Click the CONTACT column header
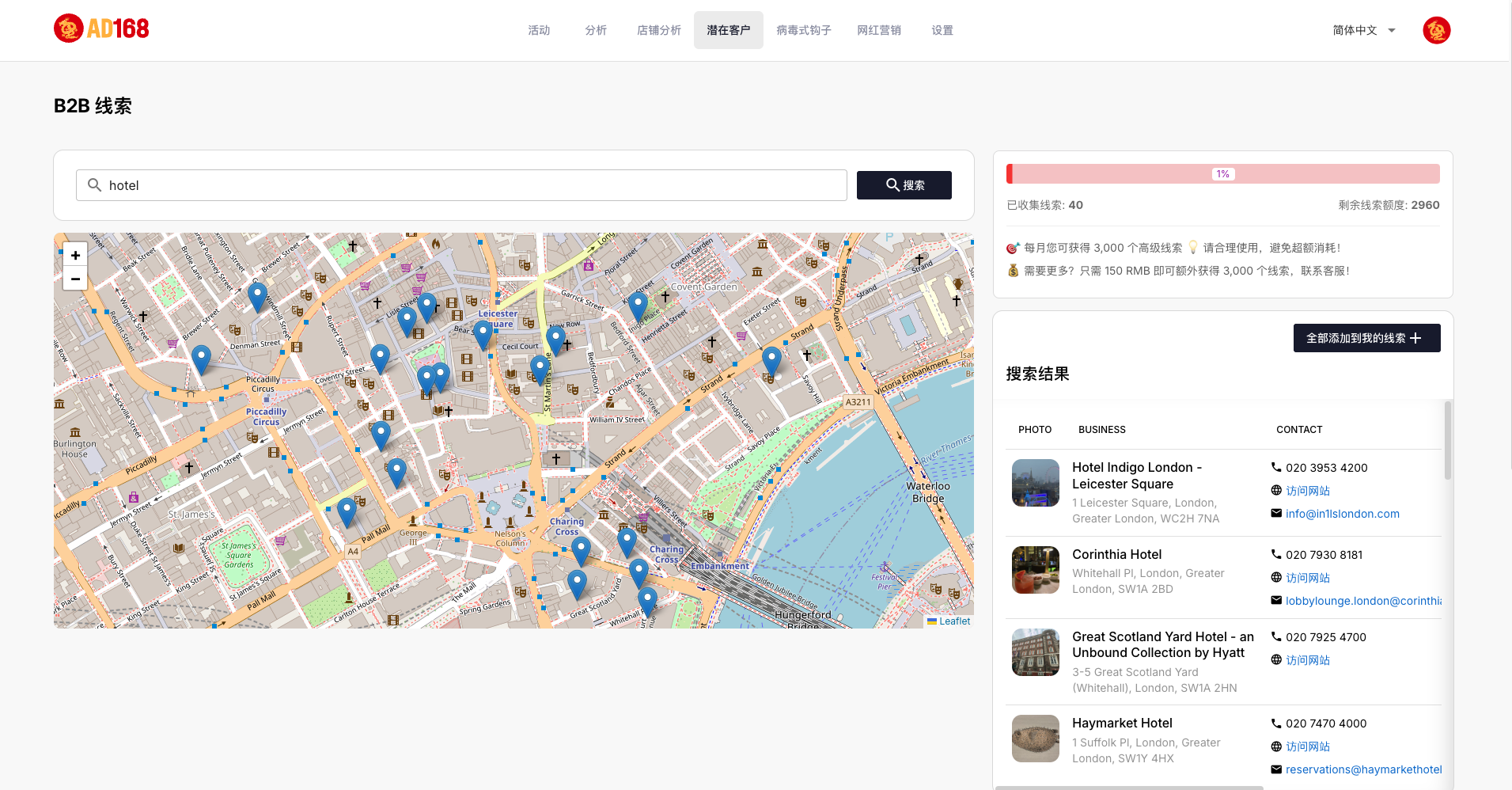 coord(1299,430)
